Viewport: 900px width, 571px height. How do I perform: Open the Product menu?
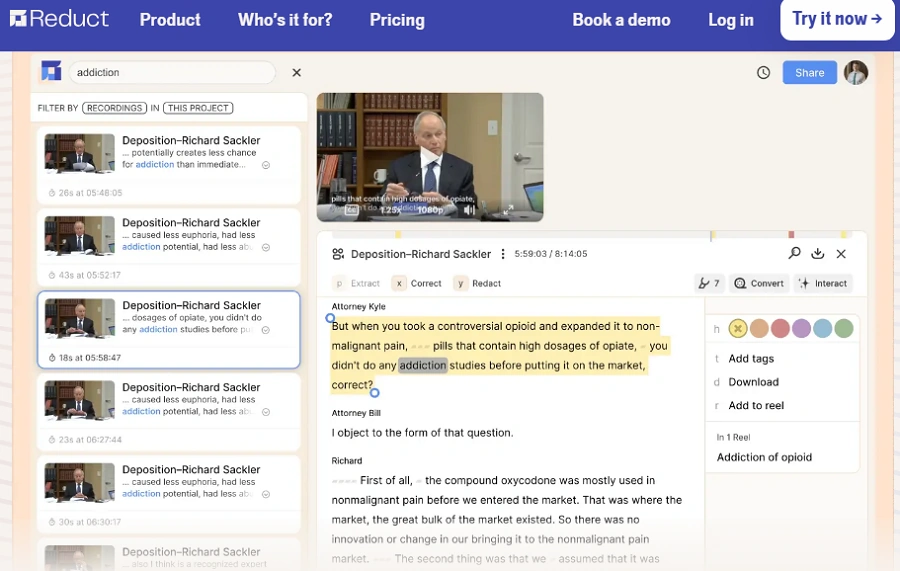coord(170,20)
